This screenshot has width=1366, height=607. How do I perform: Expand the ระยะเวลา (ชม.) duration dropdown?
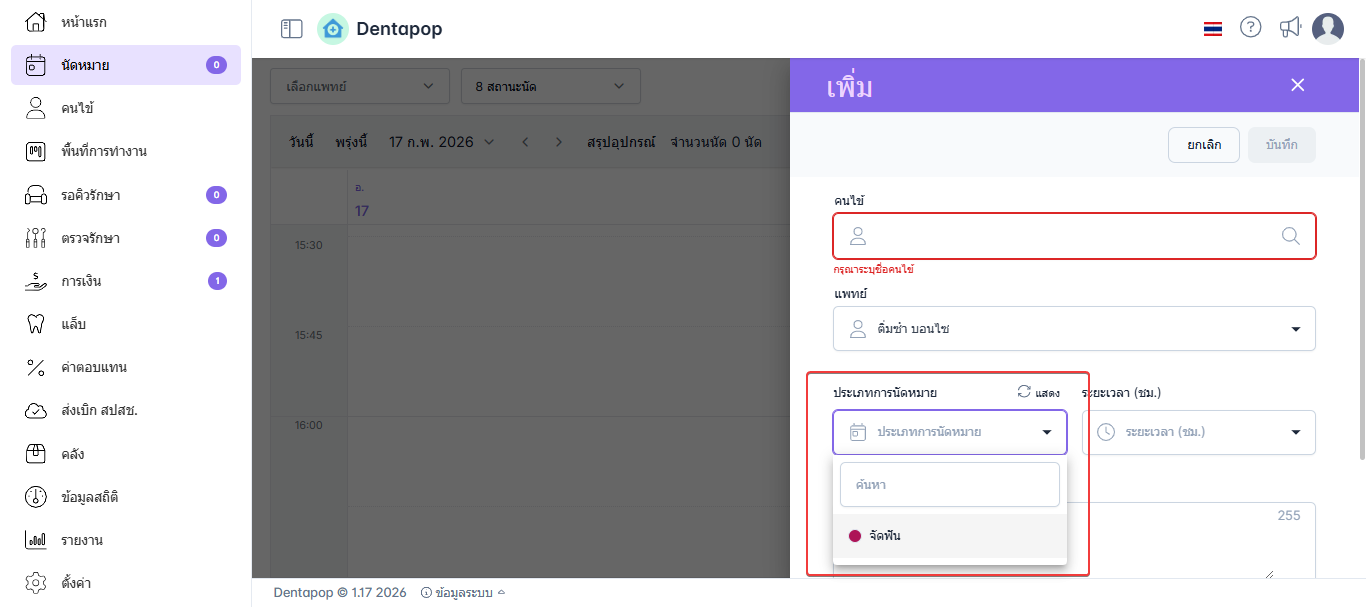pyautogui.click(x=1198, y=433)
